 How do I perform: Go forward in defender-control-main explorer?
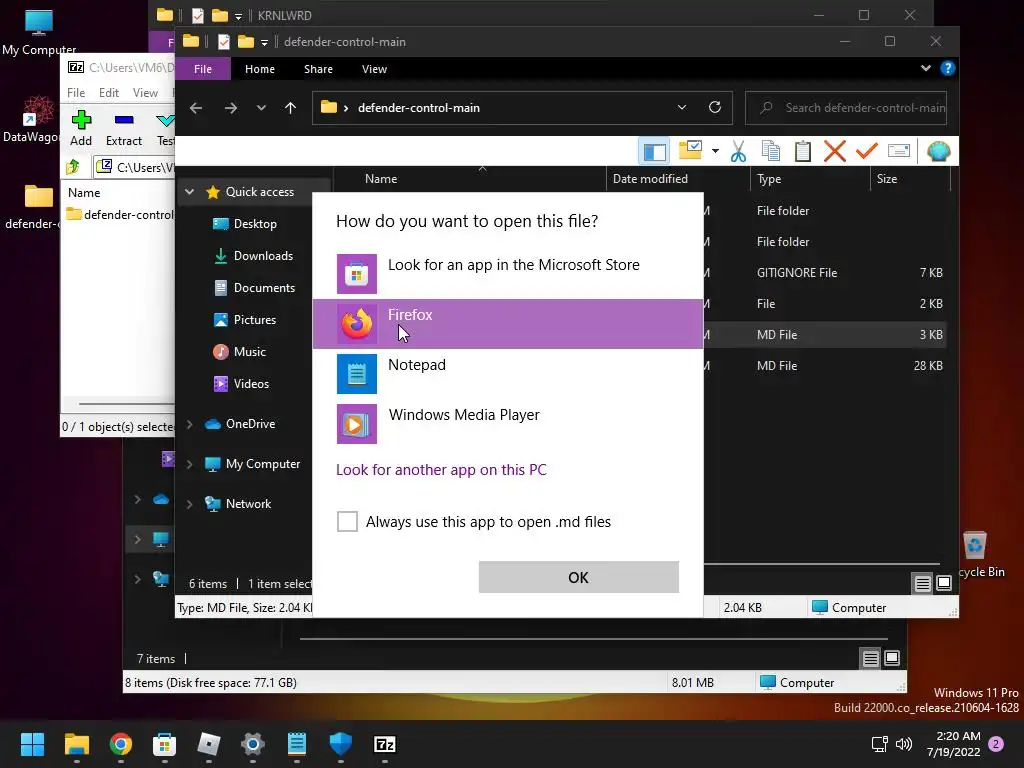(x=231, y=108)
